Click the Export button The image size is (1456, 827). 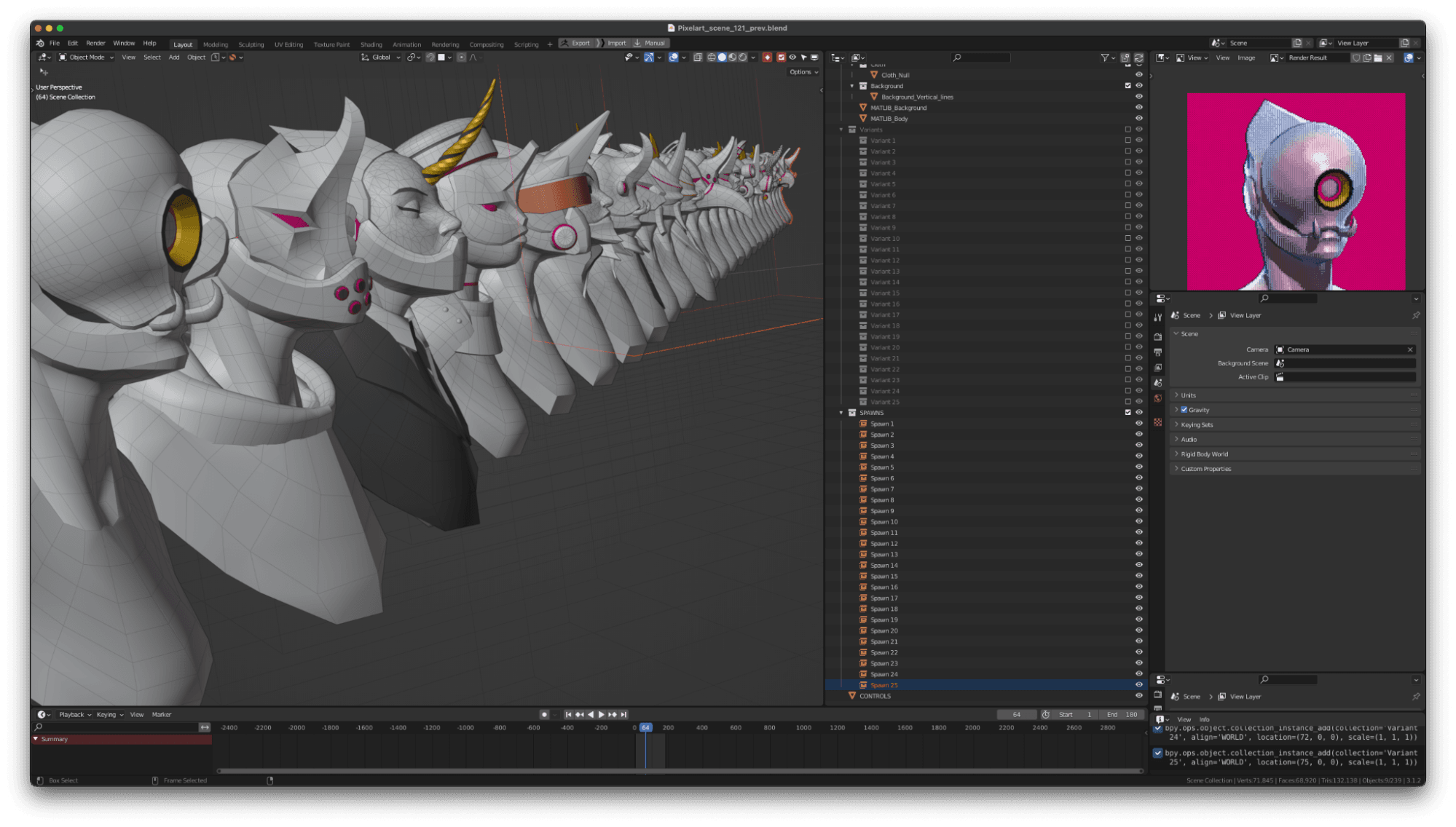[x=576, y=43]
